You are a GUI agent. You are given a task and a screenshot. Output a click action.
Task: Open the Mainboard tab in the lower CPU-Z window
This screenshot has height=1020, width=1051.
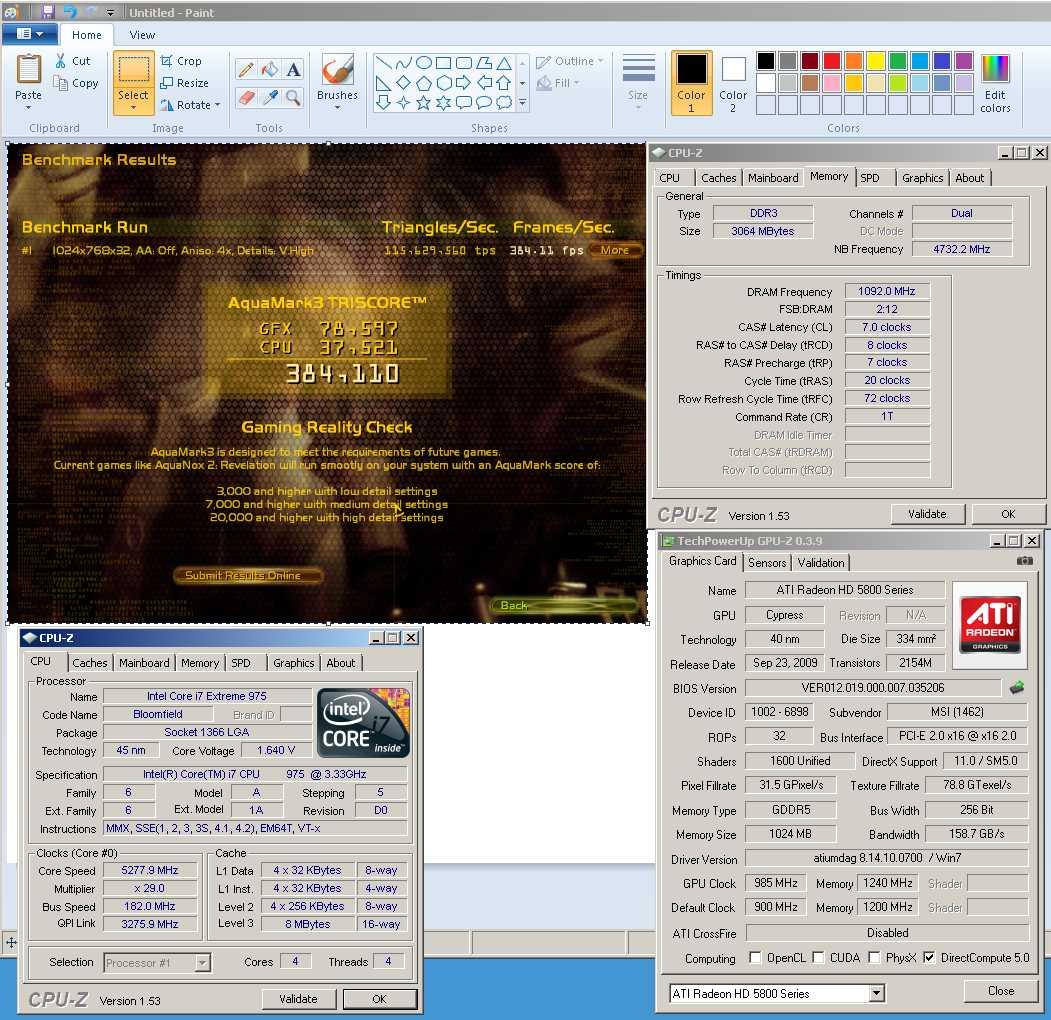point(144,663)
